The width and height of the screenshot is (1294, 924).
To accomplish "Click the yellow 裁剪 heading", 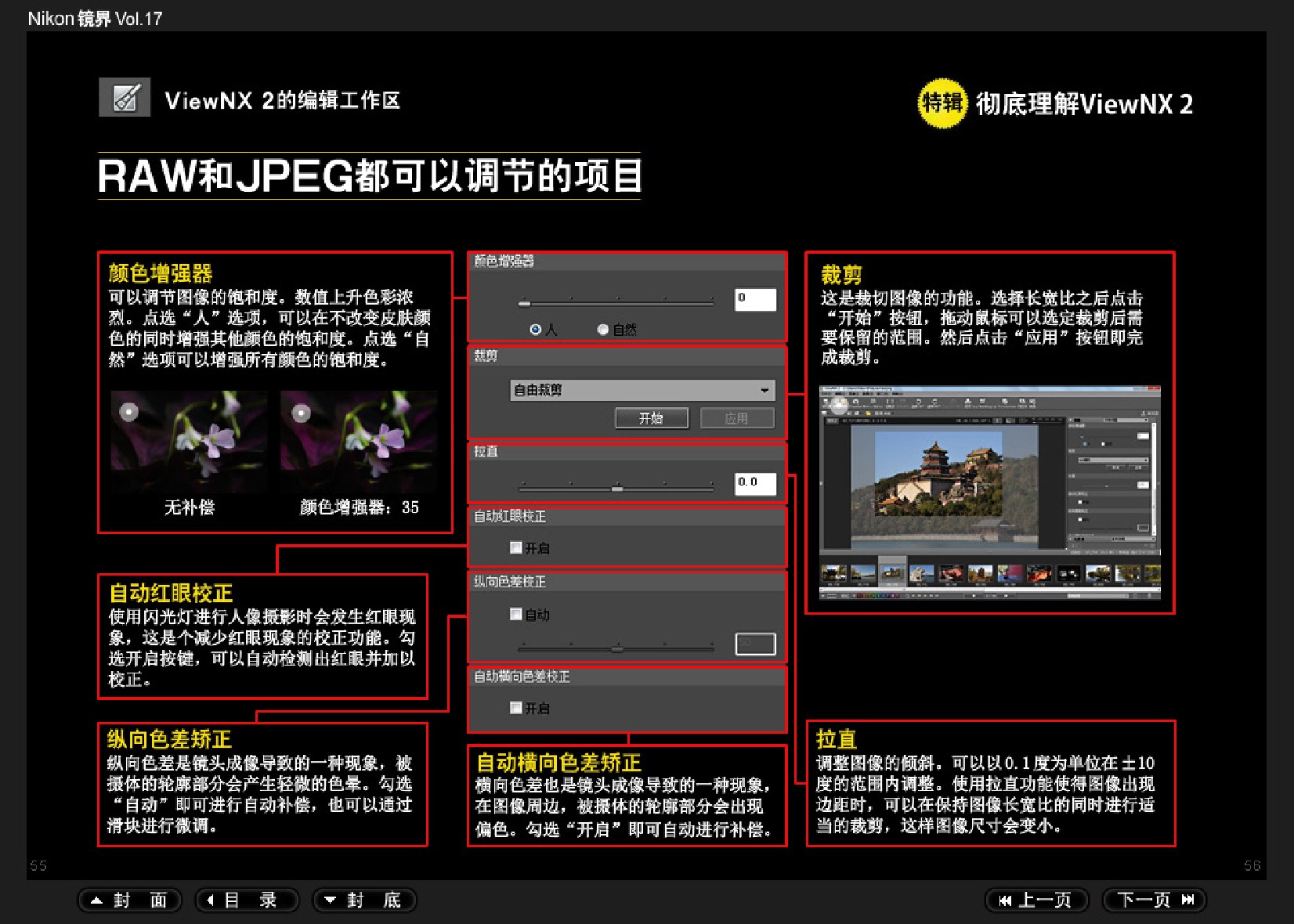I will [841, 275].
